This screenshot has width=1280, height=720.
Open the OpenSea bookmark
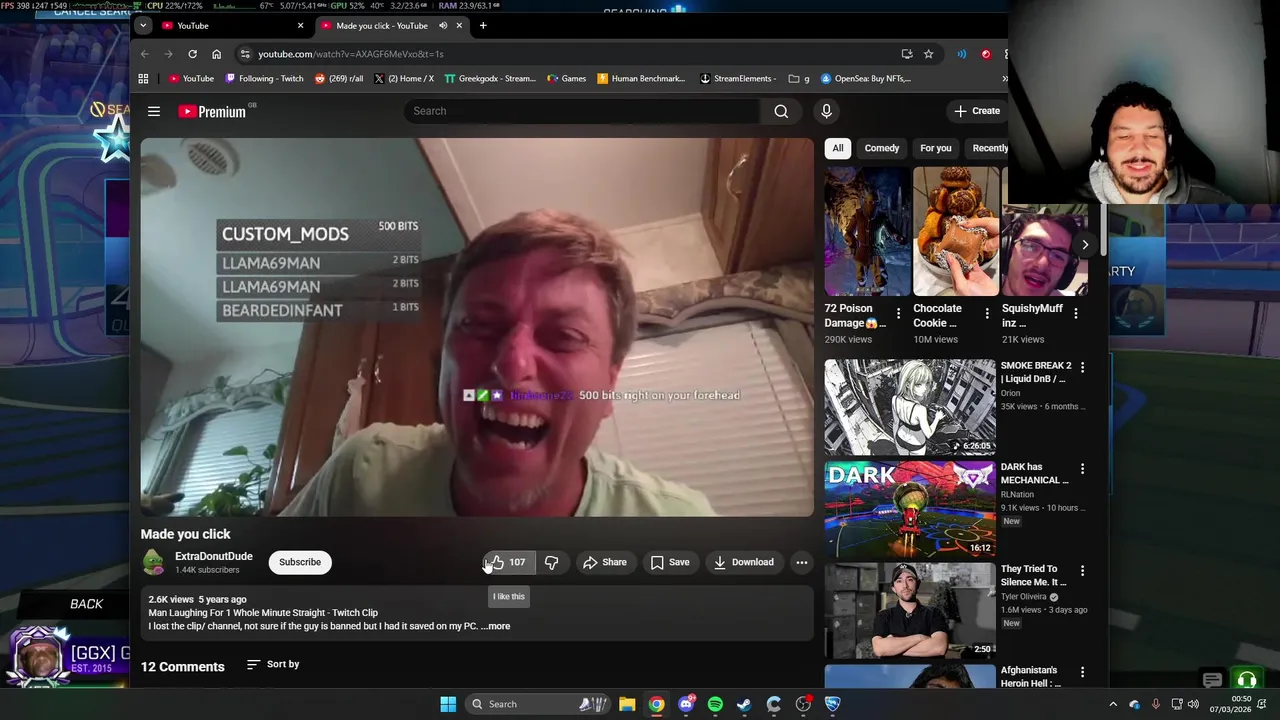coord(865,78)
